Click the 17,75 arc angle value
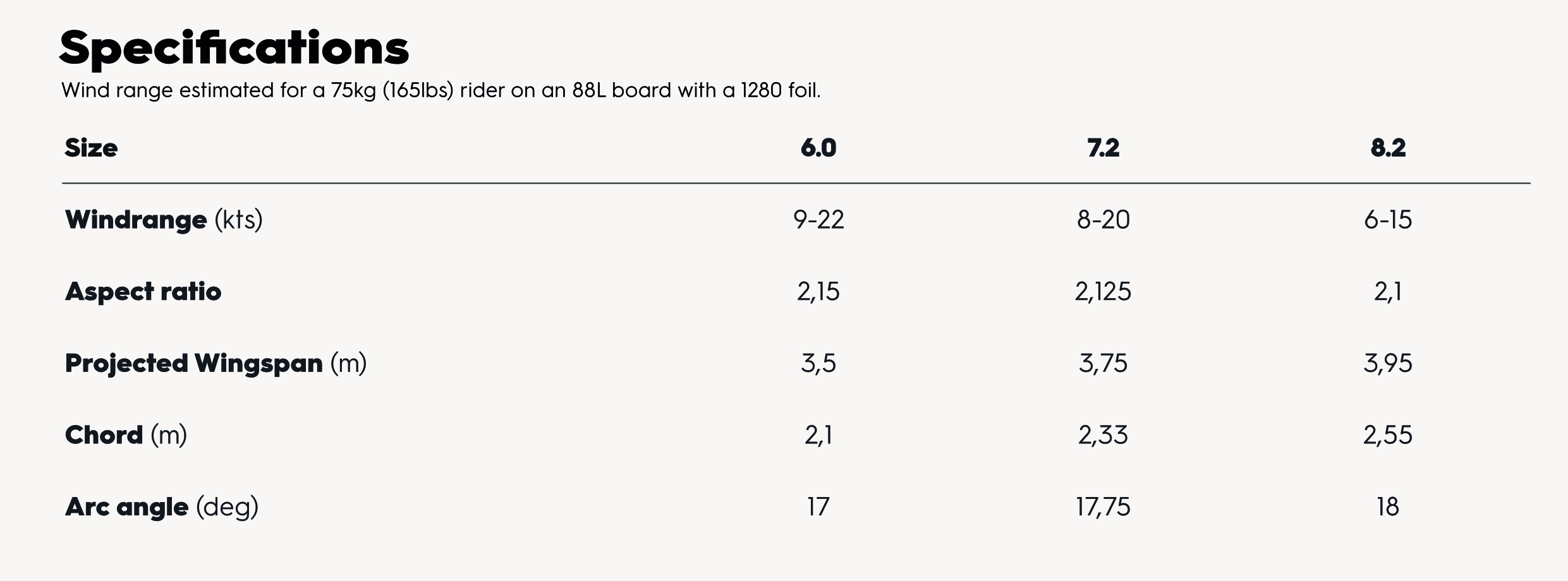This screenshot has height=581, width=1568. (1103, 507)
